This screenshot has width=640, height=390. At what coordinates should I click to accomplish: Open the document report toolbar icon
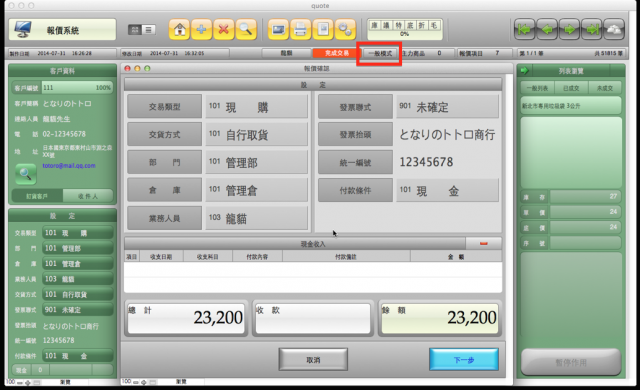click(323, 30)
